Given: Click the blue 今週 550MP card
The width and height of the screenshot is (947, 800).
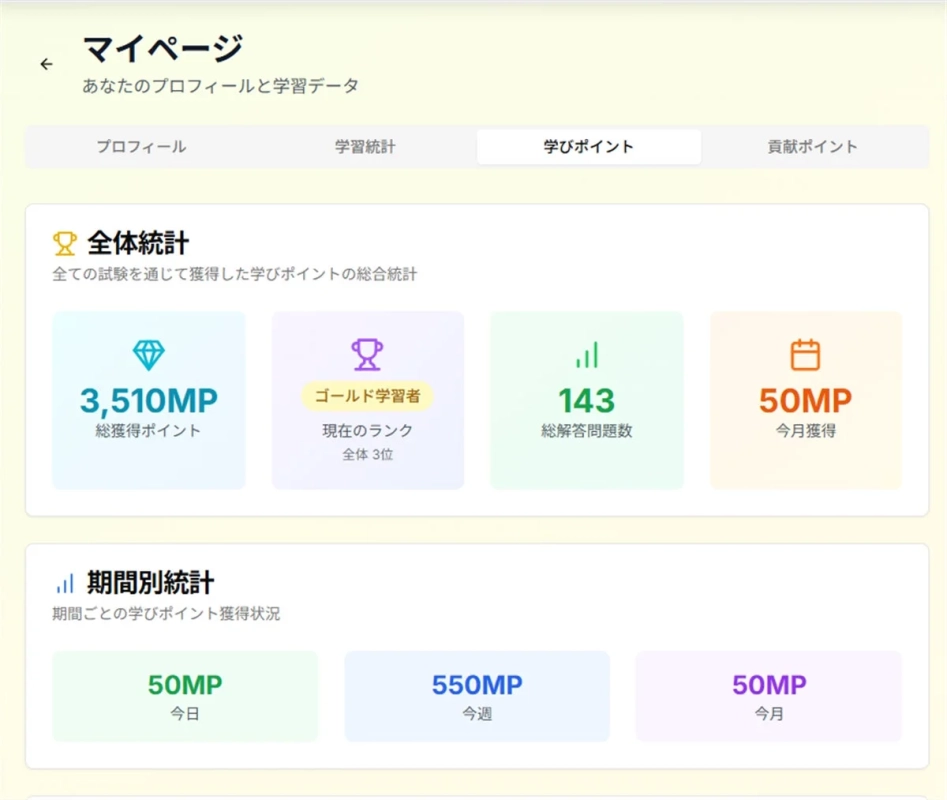Looking at the screenshot, I should pos(476,696).
